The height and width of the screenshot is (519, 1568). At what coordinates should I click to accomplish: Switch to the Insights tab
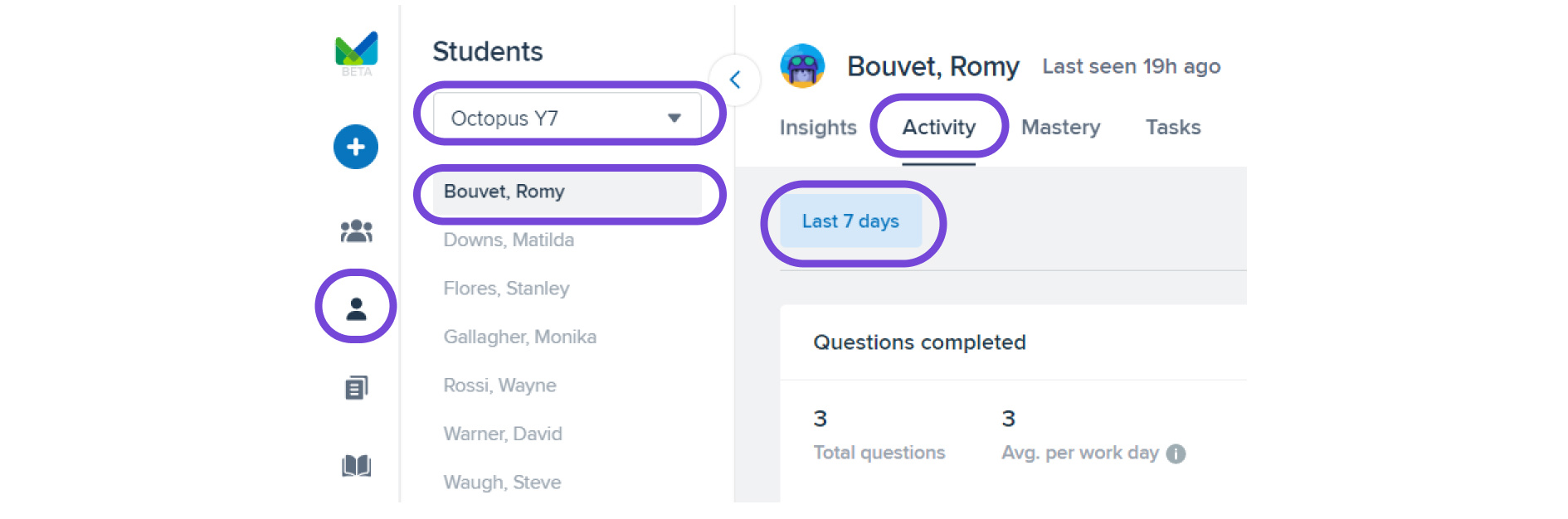coord(818,127)
